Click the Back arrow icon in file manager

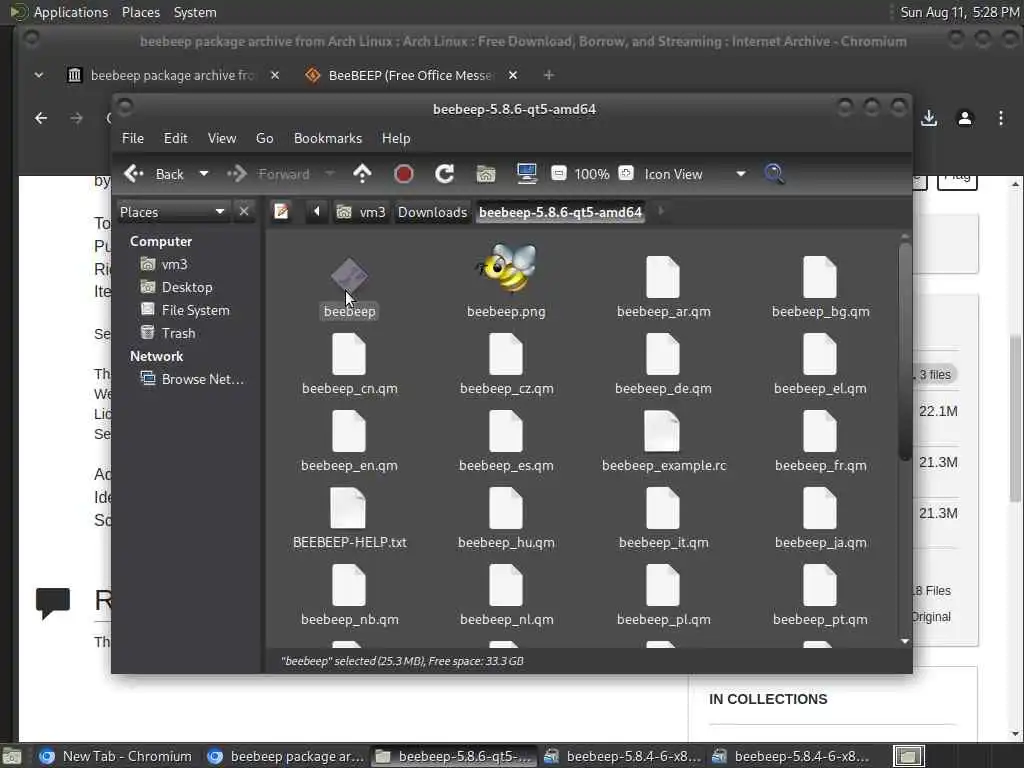134,174
